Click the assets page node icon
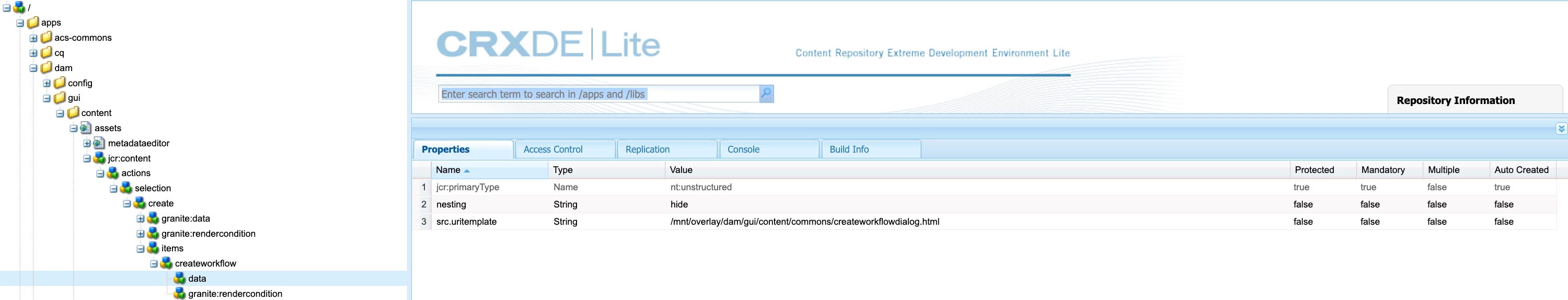This screenshot has height=300, width=1568. point(86,128)
